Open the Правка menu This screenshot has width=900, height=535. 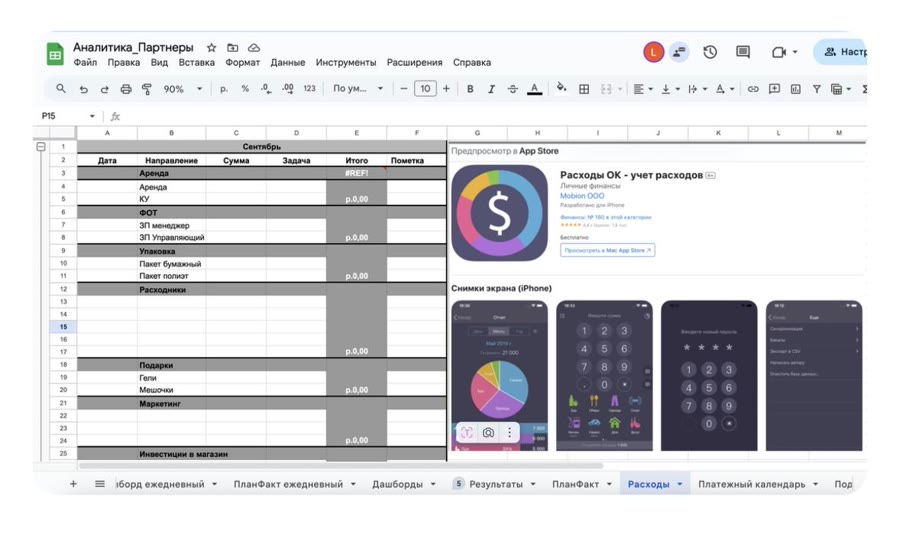(x=123, y=63)
